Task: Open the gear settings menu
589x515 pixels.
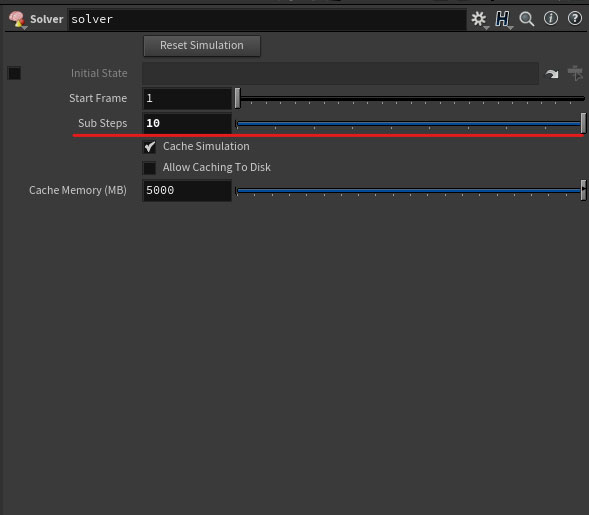Action: click(x=479, y=19)
